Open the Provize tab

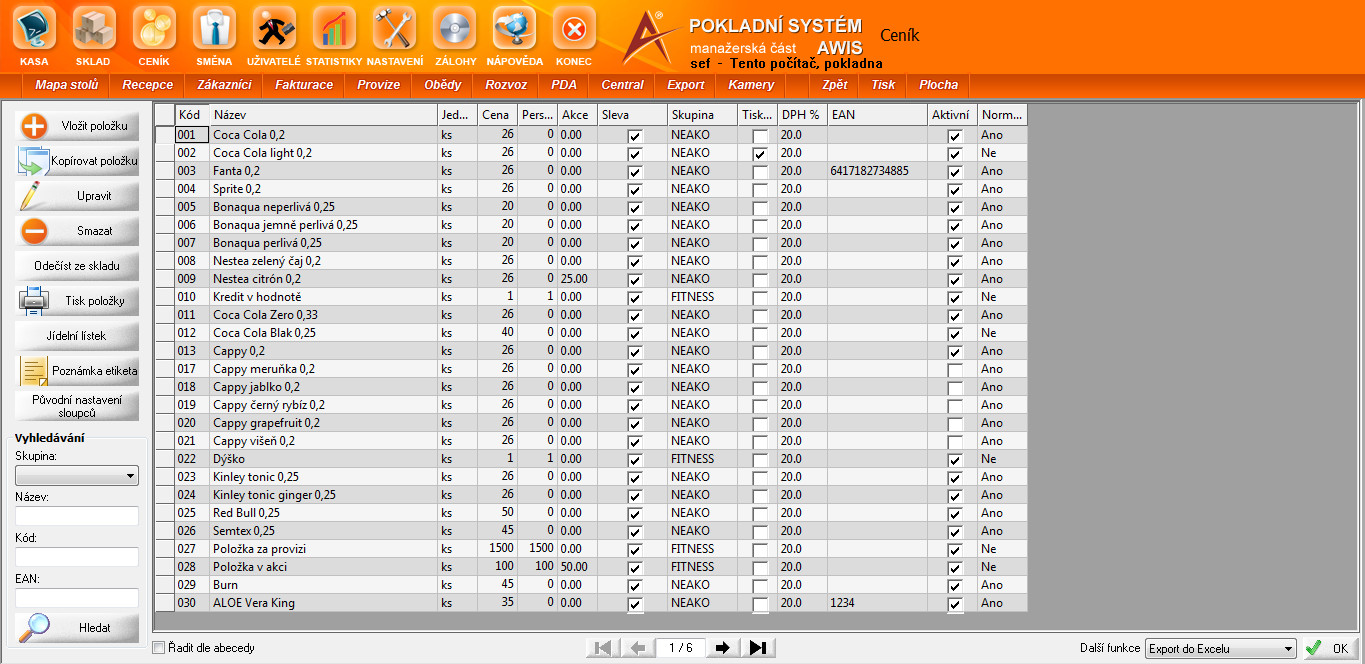pyautogui.click(x=379, y=85)
